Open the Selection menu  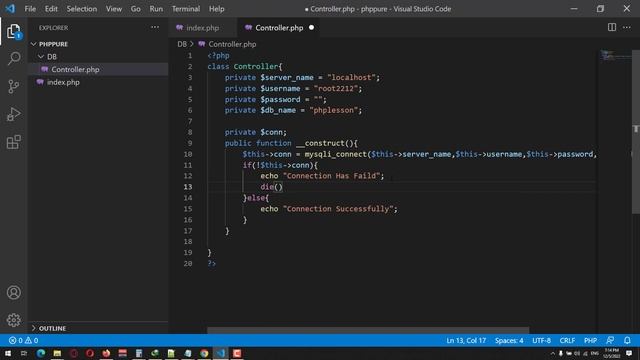tap(82, 9)
